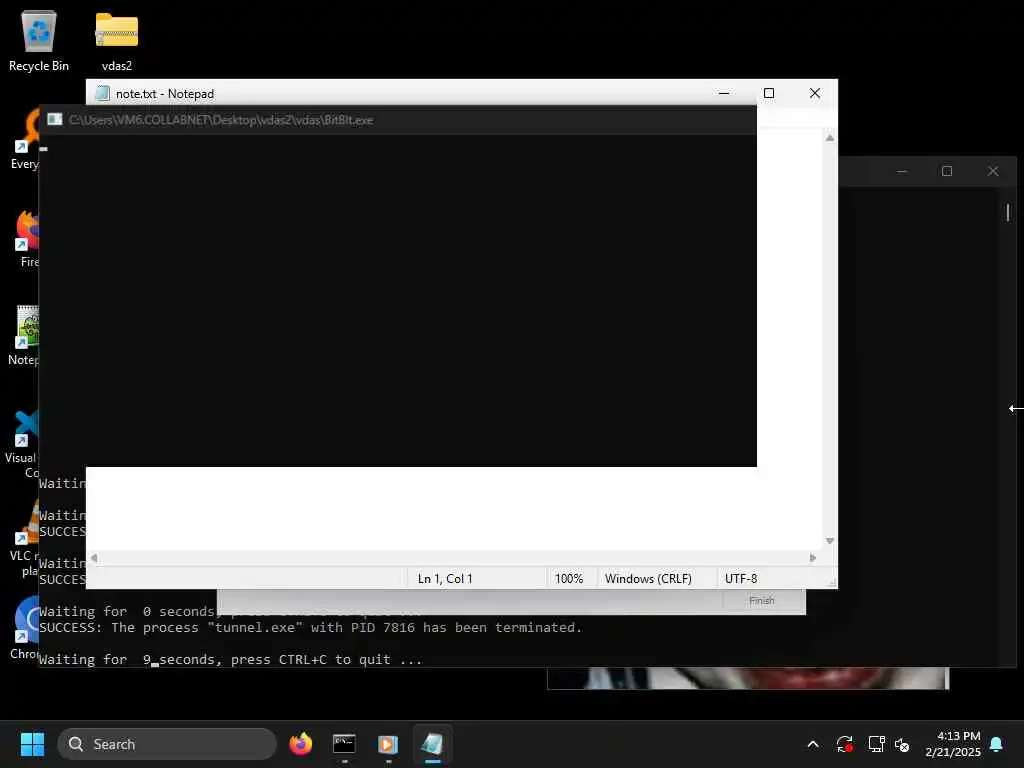1024x768 pixels.
Task: Click the Windows Start button
Action: (x=32, y=744)
